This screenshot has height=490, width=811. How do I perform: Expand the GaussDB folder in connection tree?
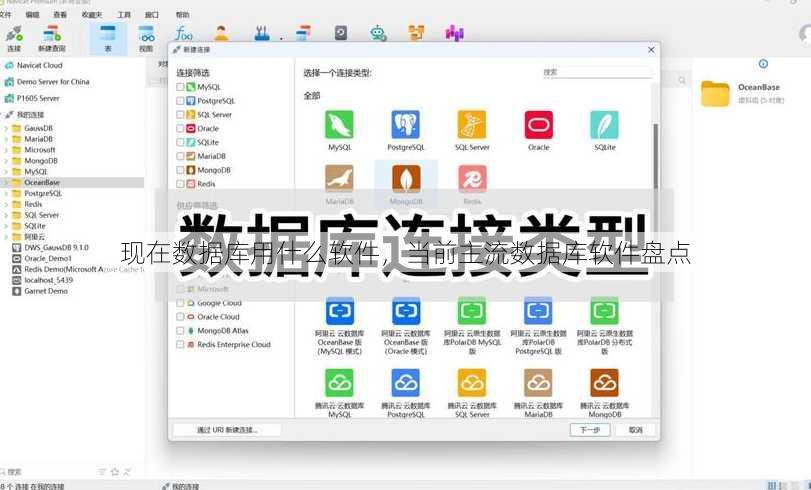point(6,128)
